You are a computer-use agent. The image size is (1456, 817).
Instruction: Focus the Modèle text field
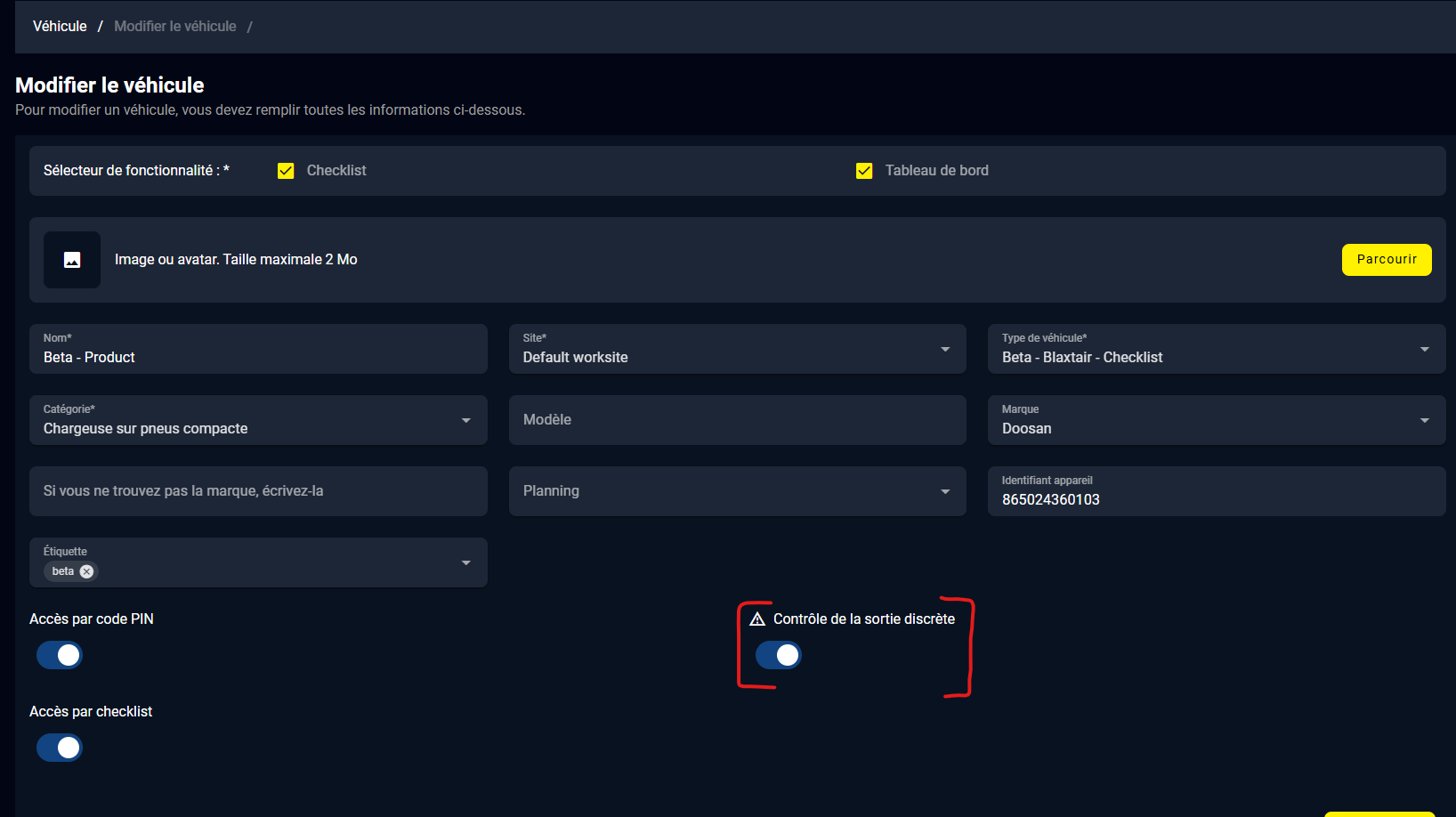click(x=737, y=420)
